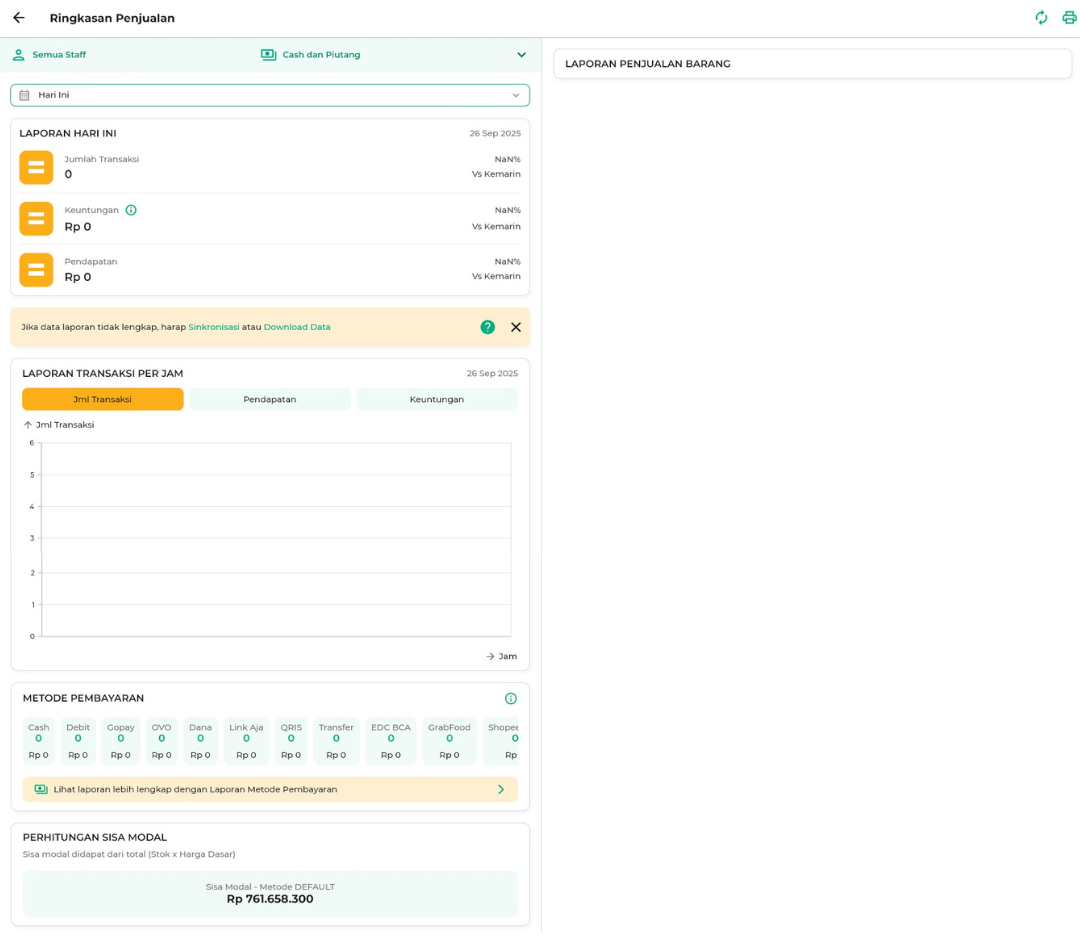1080x935 pixels.
Task: Dismiss the sync notice banner
Action: pyautogui.click(x=516, y=327)
